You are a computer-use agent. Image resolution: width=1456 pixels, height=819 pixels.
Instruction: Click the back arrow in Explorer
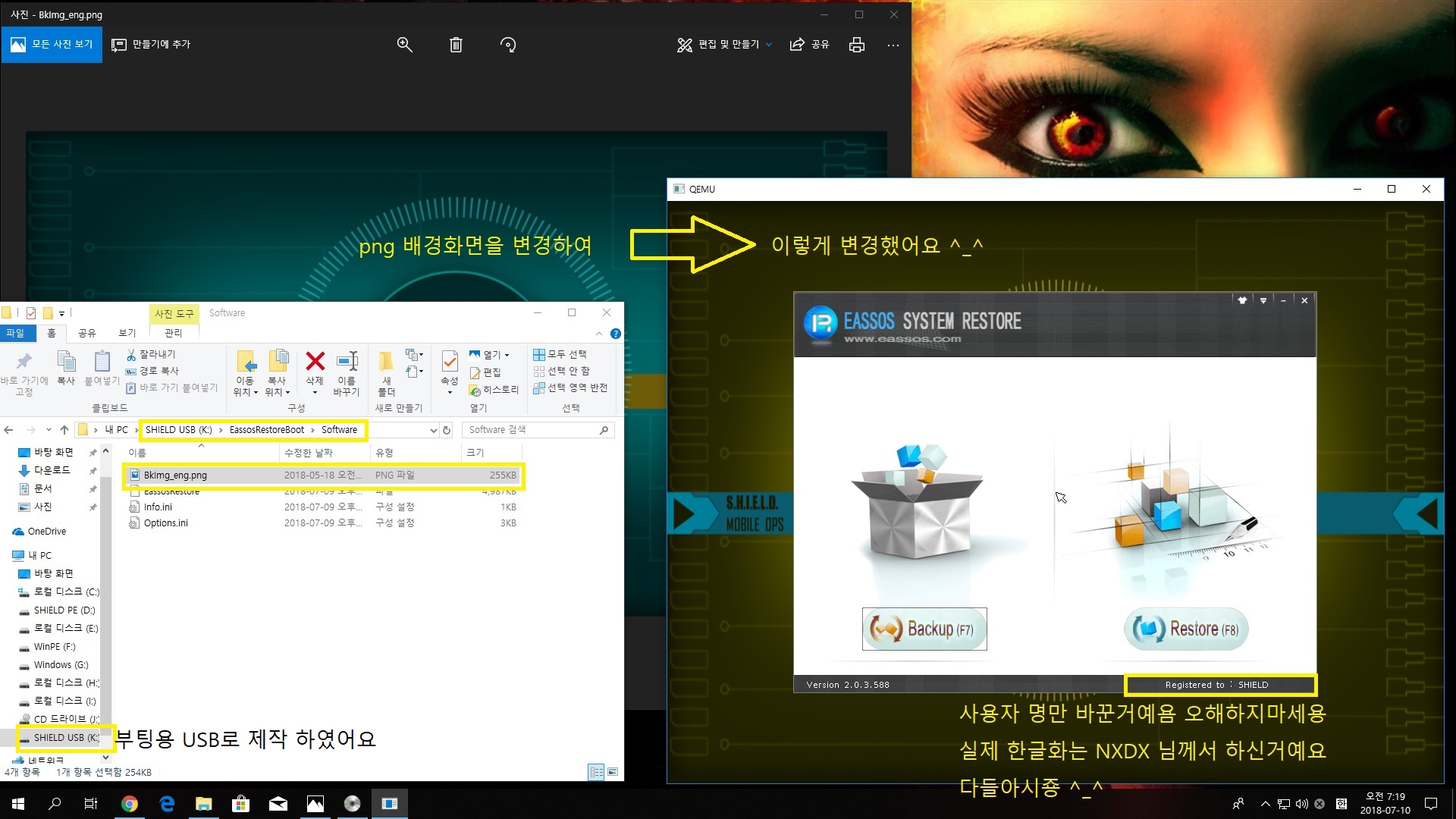point(9,430)
